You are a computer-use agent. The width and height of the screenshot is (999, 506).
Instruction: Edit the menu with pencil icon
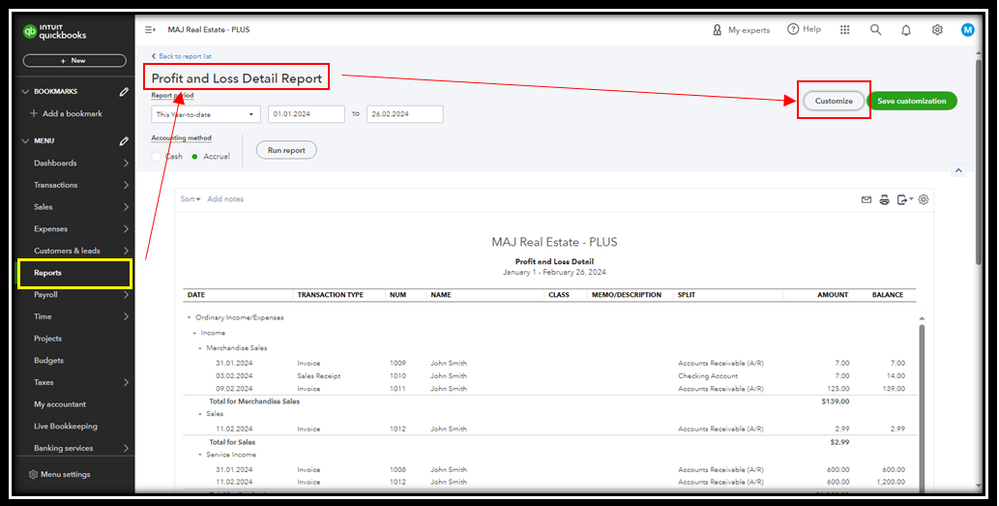tap(124, 141)
